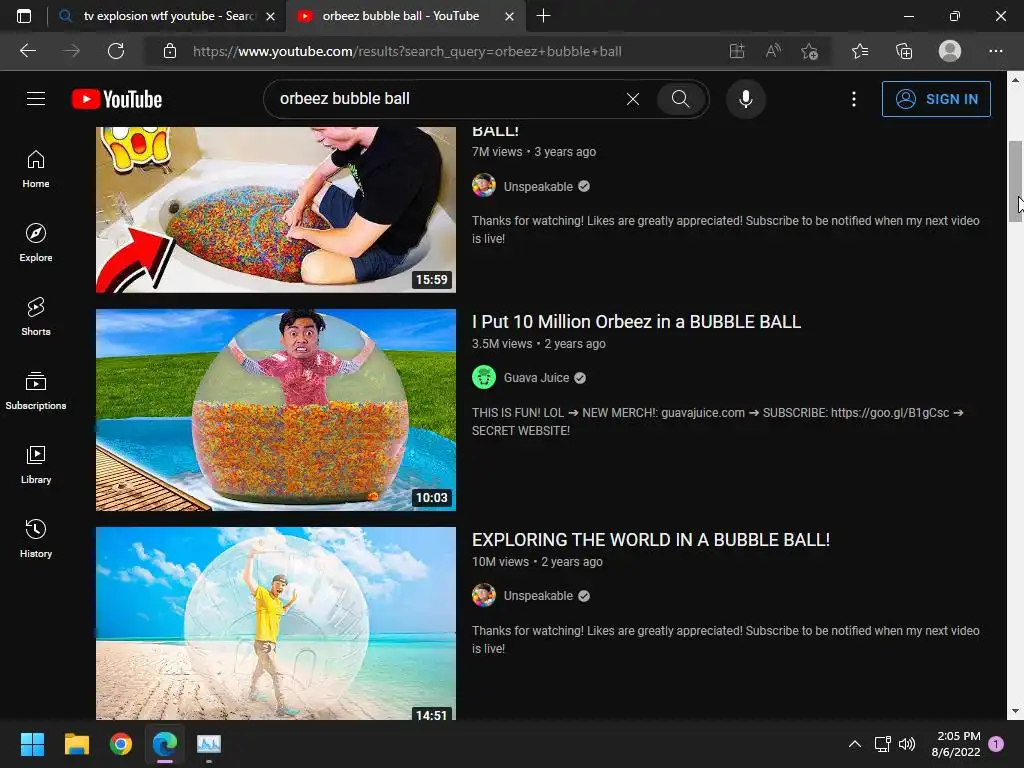
Task: Click the SIGN IN button
Action: [x=936, y=99]
